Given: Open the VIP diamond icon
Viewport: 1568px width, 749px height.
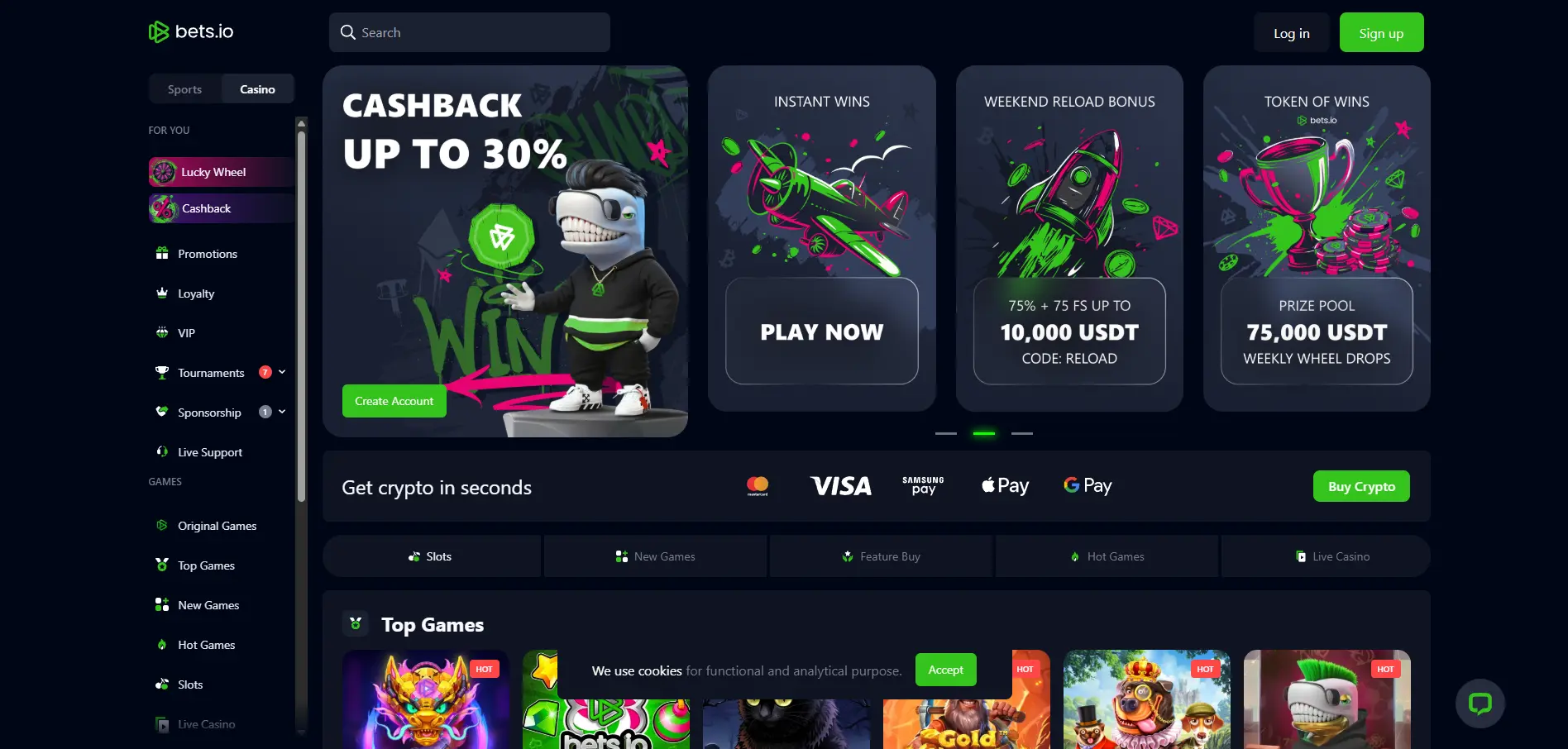Looking at the screenshot, I should point(162,332).
